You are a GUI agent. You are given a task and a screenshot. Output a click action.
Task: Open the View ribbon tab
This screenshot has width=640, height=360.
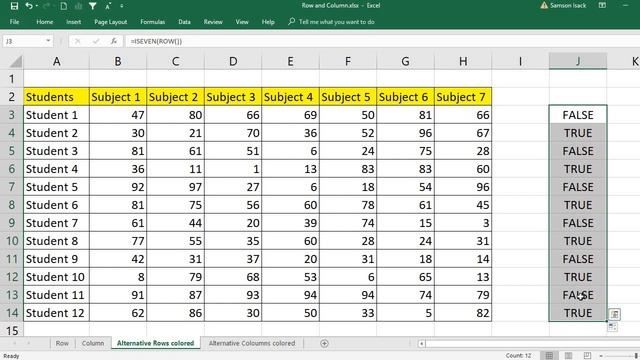tap(242, 22)
